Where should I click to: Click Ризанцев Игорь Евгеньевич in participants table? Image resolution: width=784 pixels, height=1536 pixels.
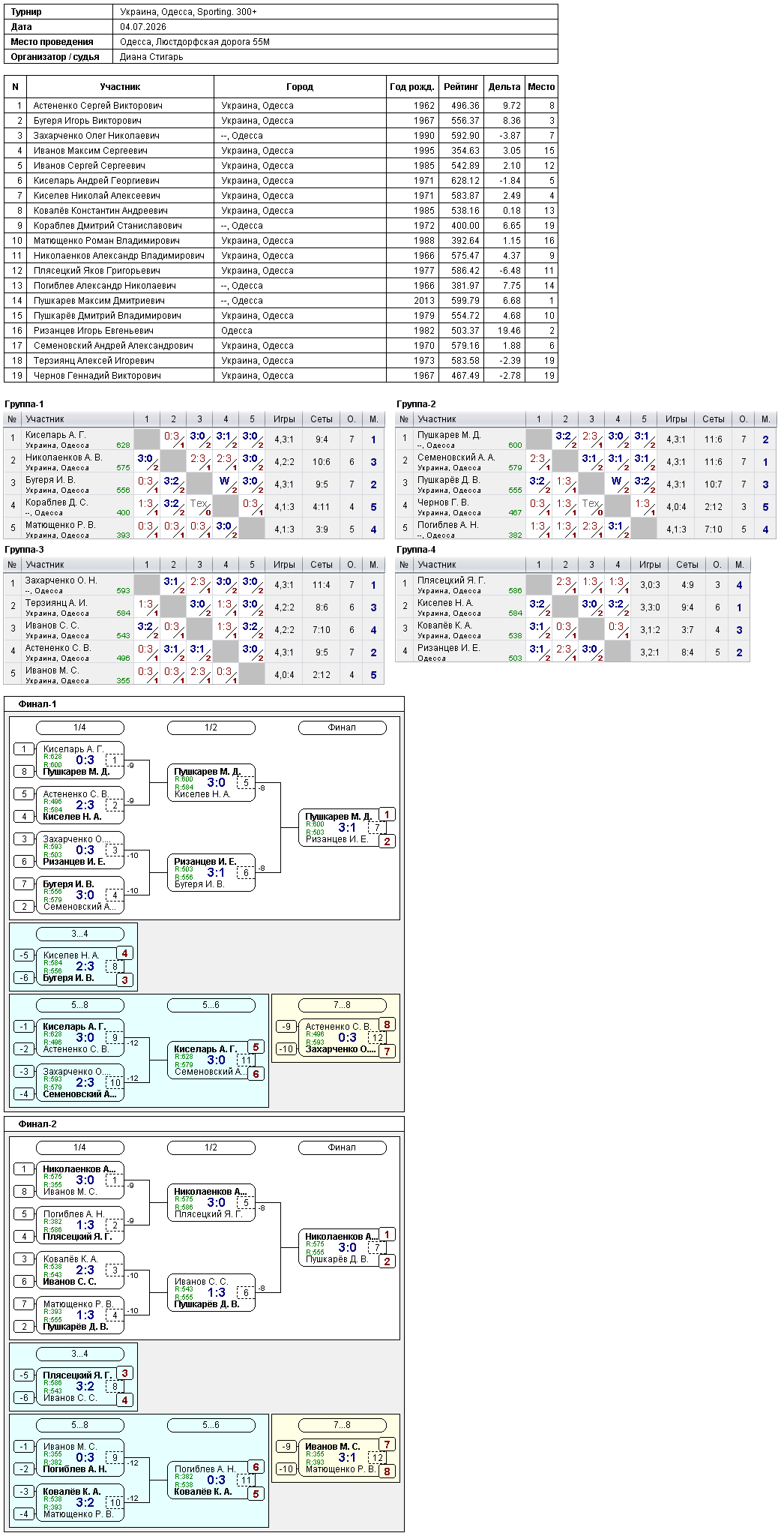pyautogui.click(x=93, y=331)
